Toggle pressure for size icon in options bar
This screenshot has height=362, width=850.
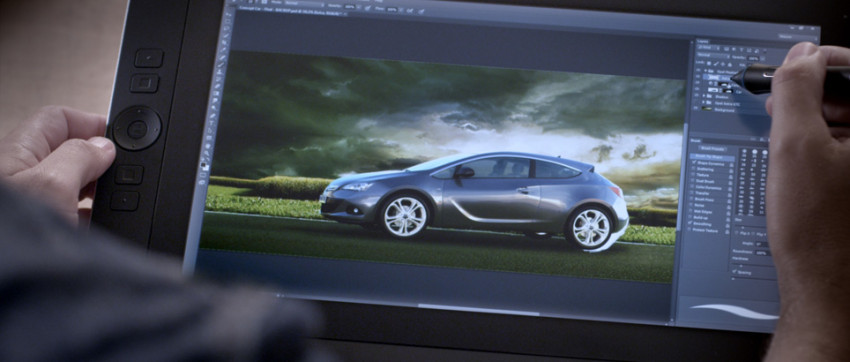click(421, 11)
